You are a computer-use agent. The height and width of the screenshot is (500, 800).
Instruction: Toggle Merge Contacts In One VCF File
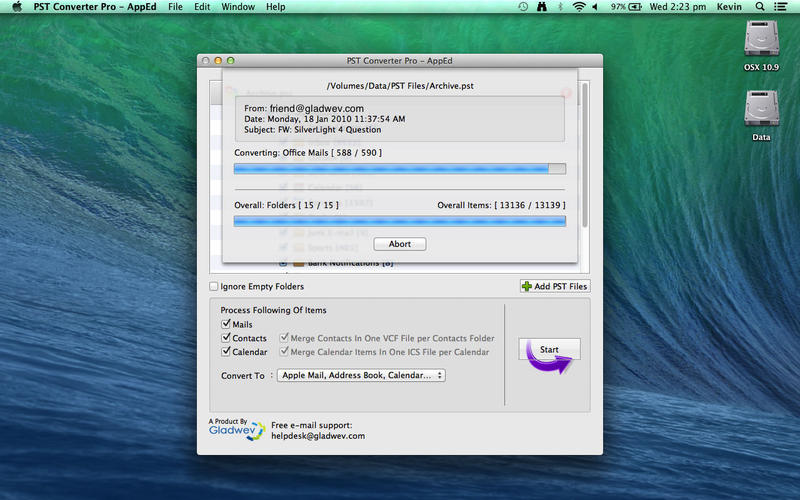click(284, 338)
